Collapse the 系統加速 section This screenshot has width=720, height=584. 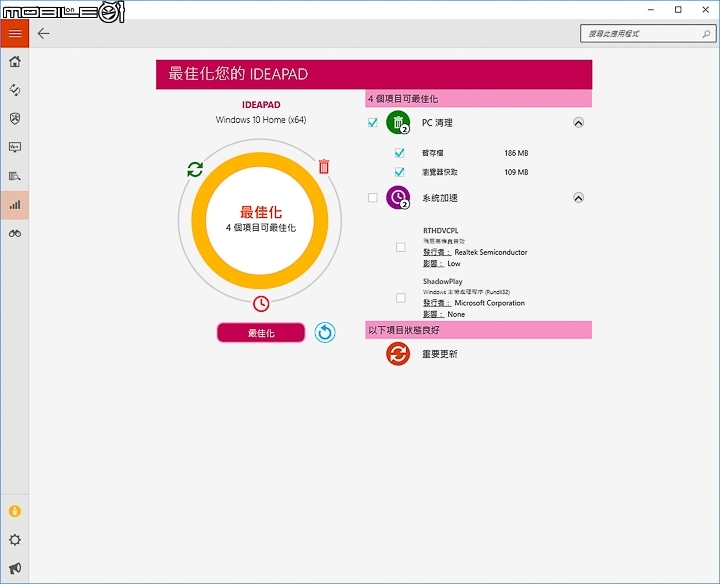(579, 198)
